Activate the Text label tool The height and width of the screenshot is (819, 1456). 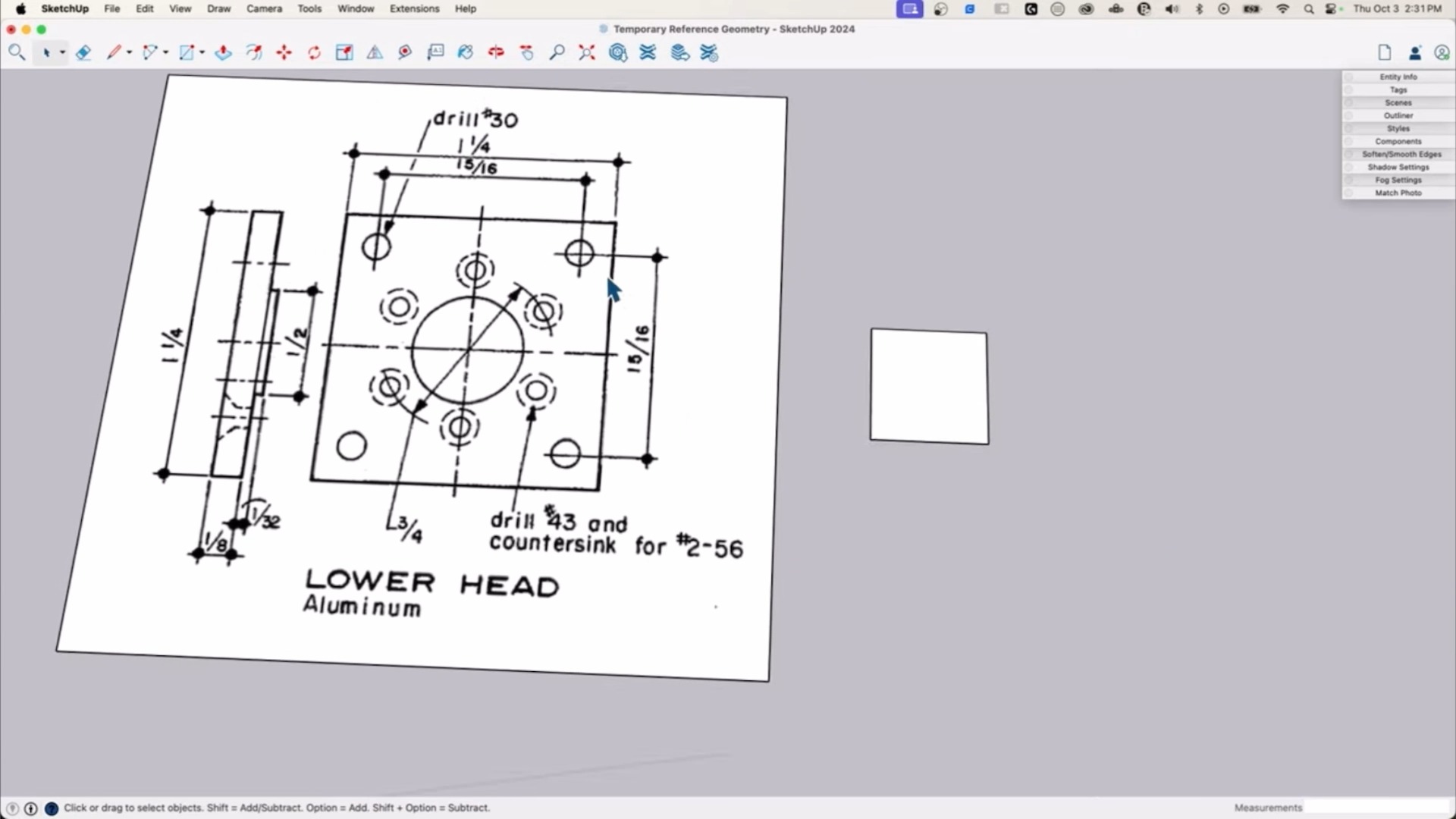pos(435,52)
